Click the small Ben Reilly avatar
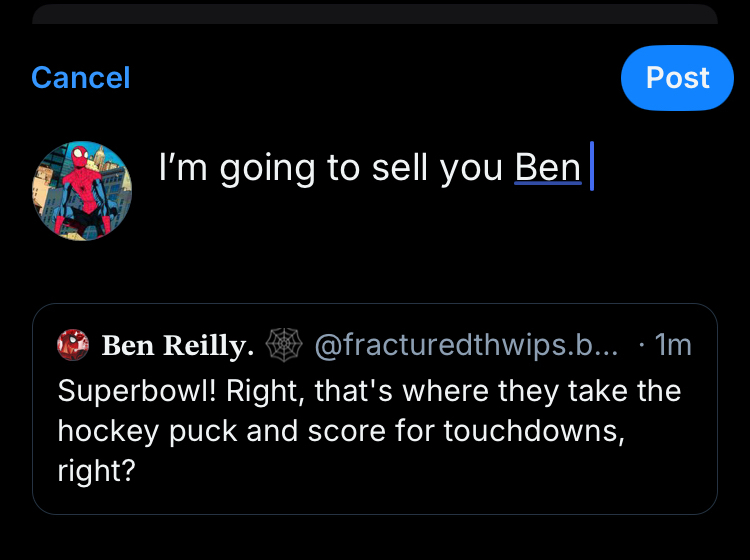Viewport: 750px width, 560px height. point(73,345)
